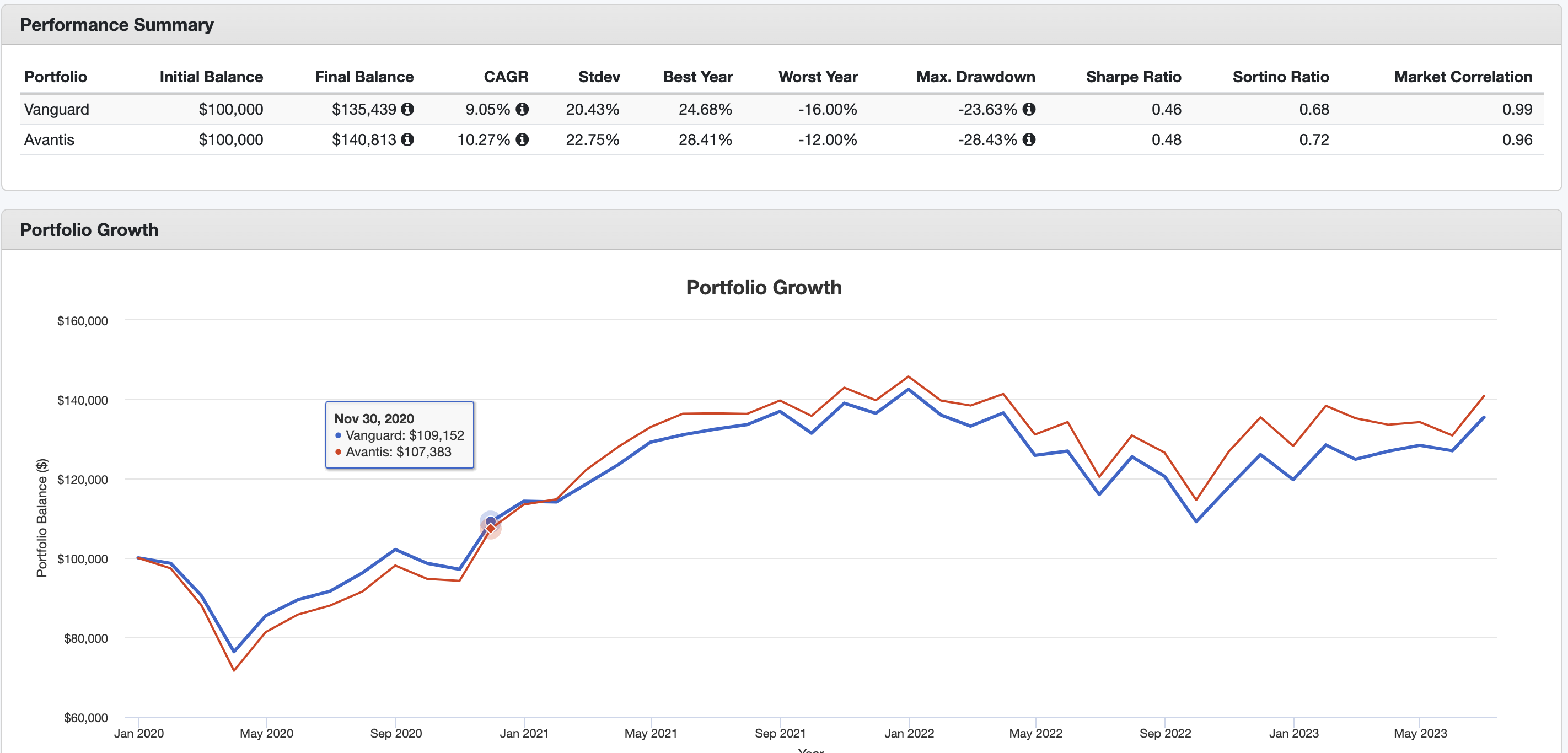Click info icon beside Vanguard -23.63% drawdown
The image size is (1568, 753).
1029,109
